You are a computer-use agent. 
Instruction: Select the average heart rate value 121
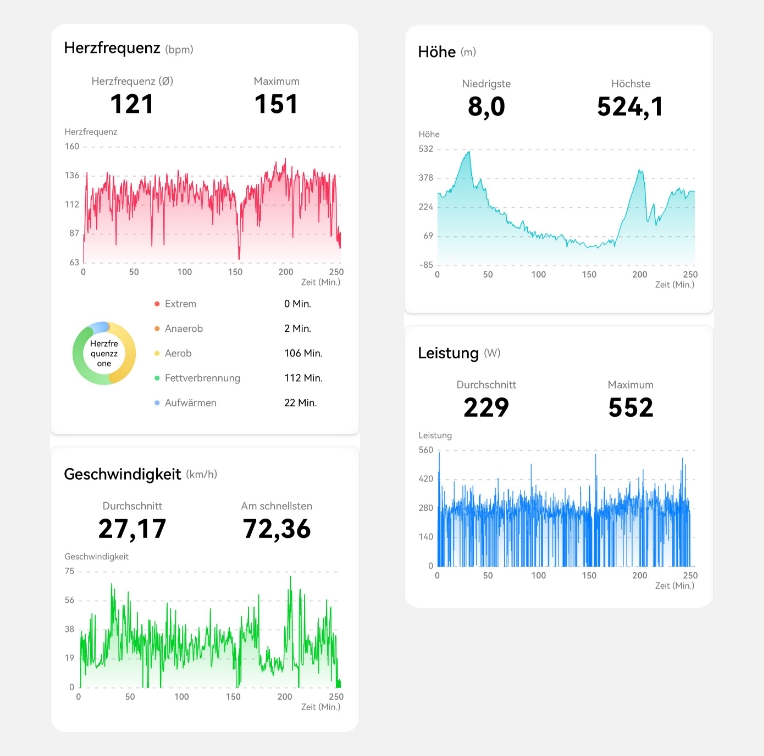coord(131,104)
